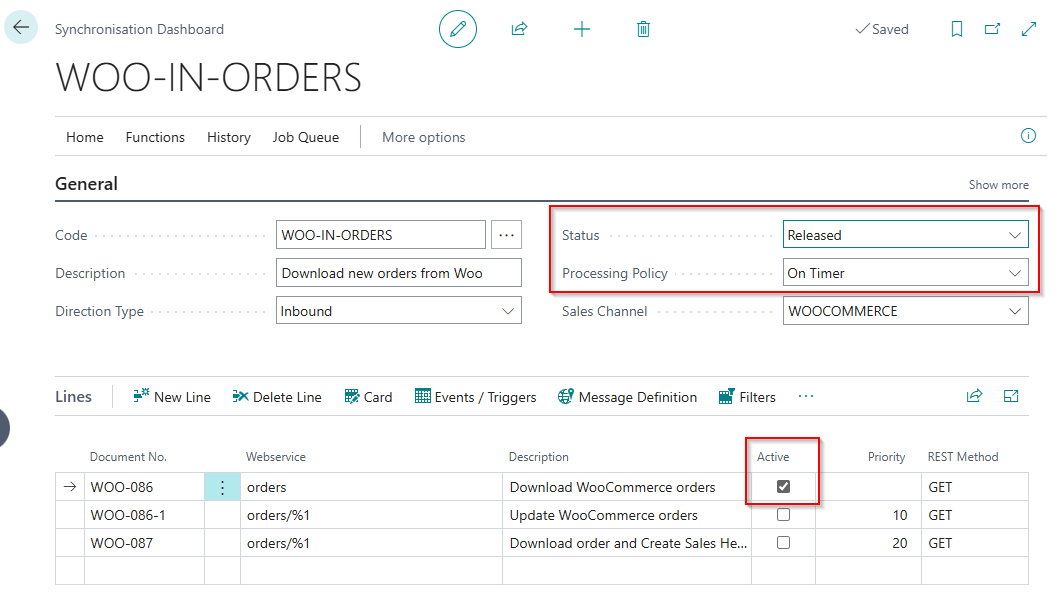
Task: Expand page to full view icon
Action: [1028, 29]
